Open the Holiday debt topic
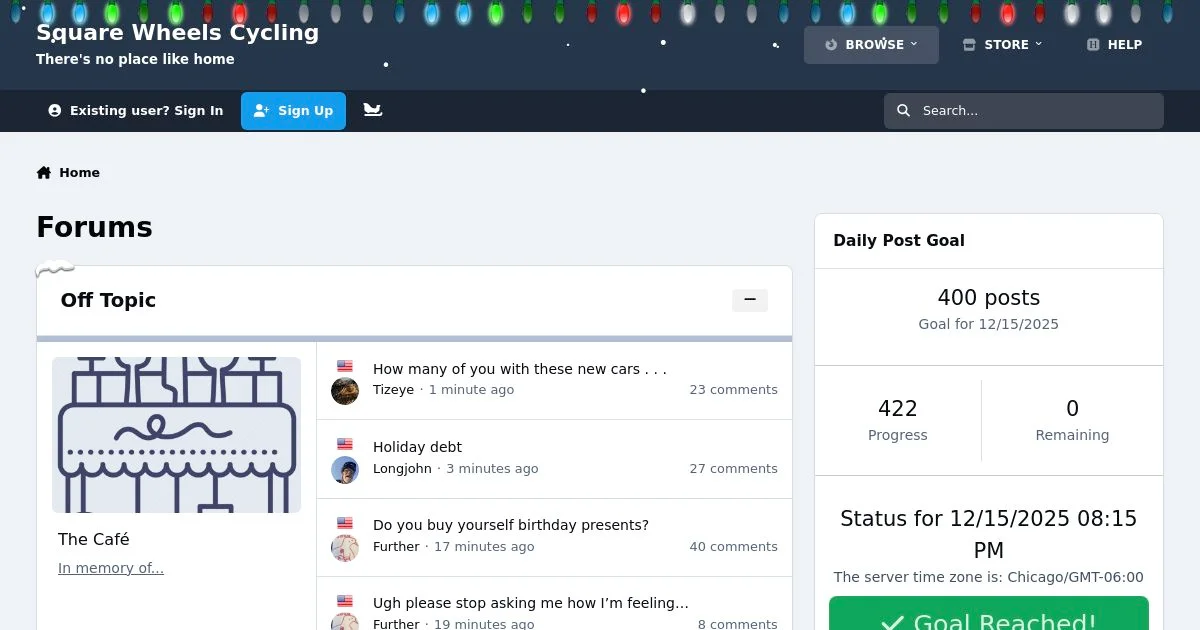This screenshot has width=1200, height=630. [x=417, y=447]
